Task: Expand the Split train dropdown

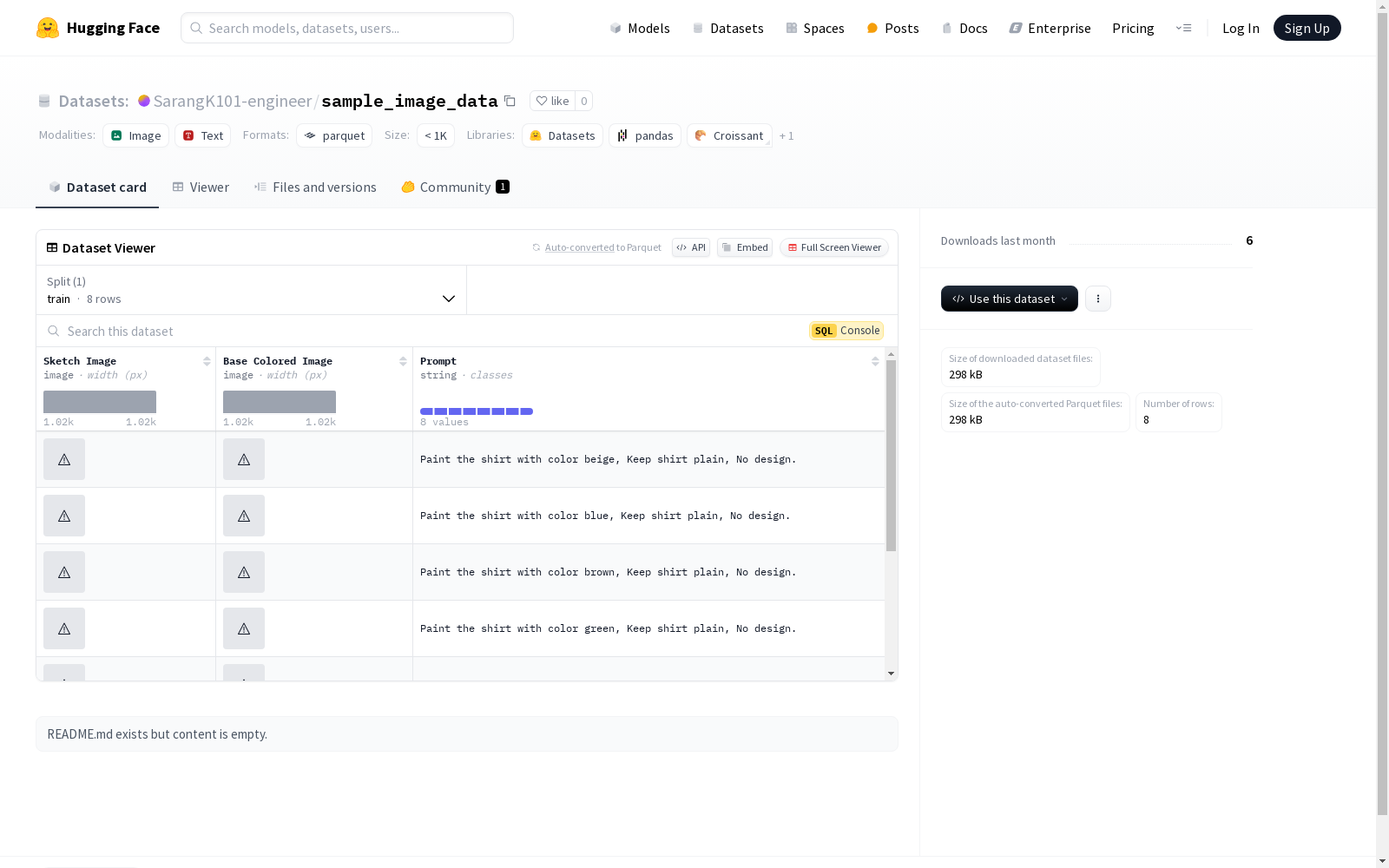Action: click(x=251, y=290)
